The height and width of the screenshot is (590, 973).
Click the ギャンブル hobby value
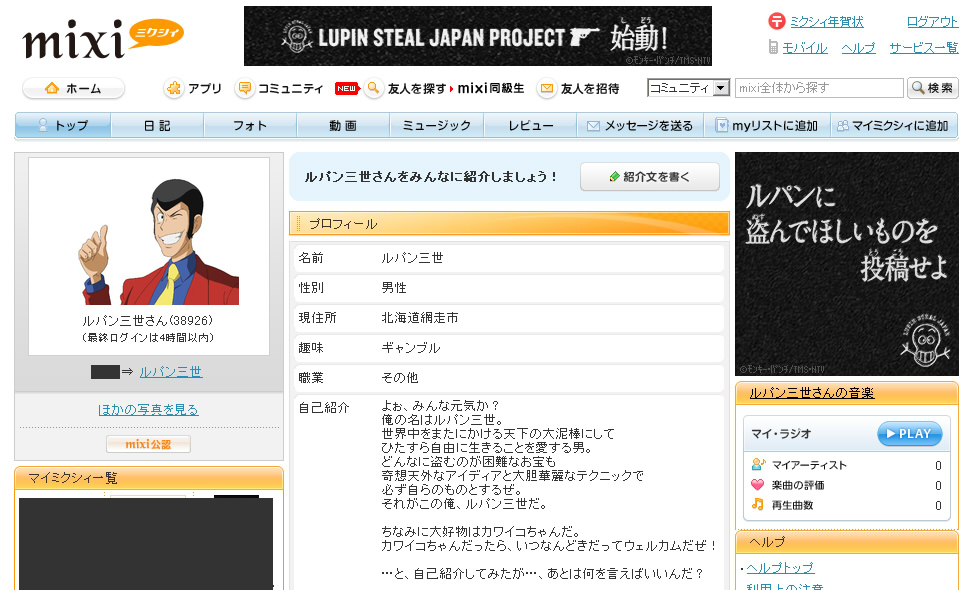pyautogui.click(x=411, y=347)
